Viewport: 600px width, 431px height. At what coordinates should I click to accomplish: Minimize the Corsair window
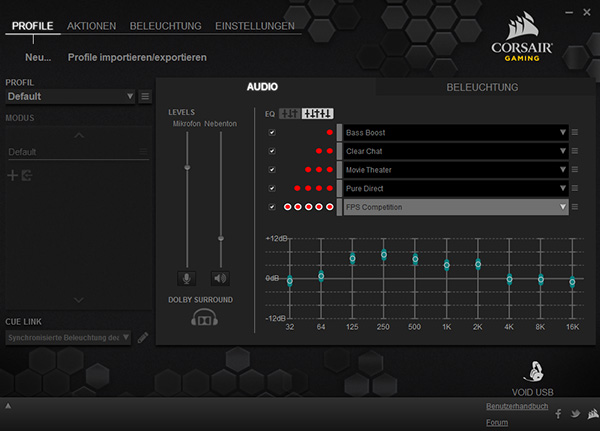coord(569,13)
